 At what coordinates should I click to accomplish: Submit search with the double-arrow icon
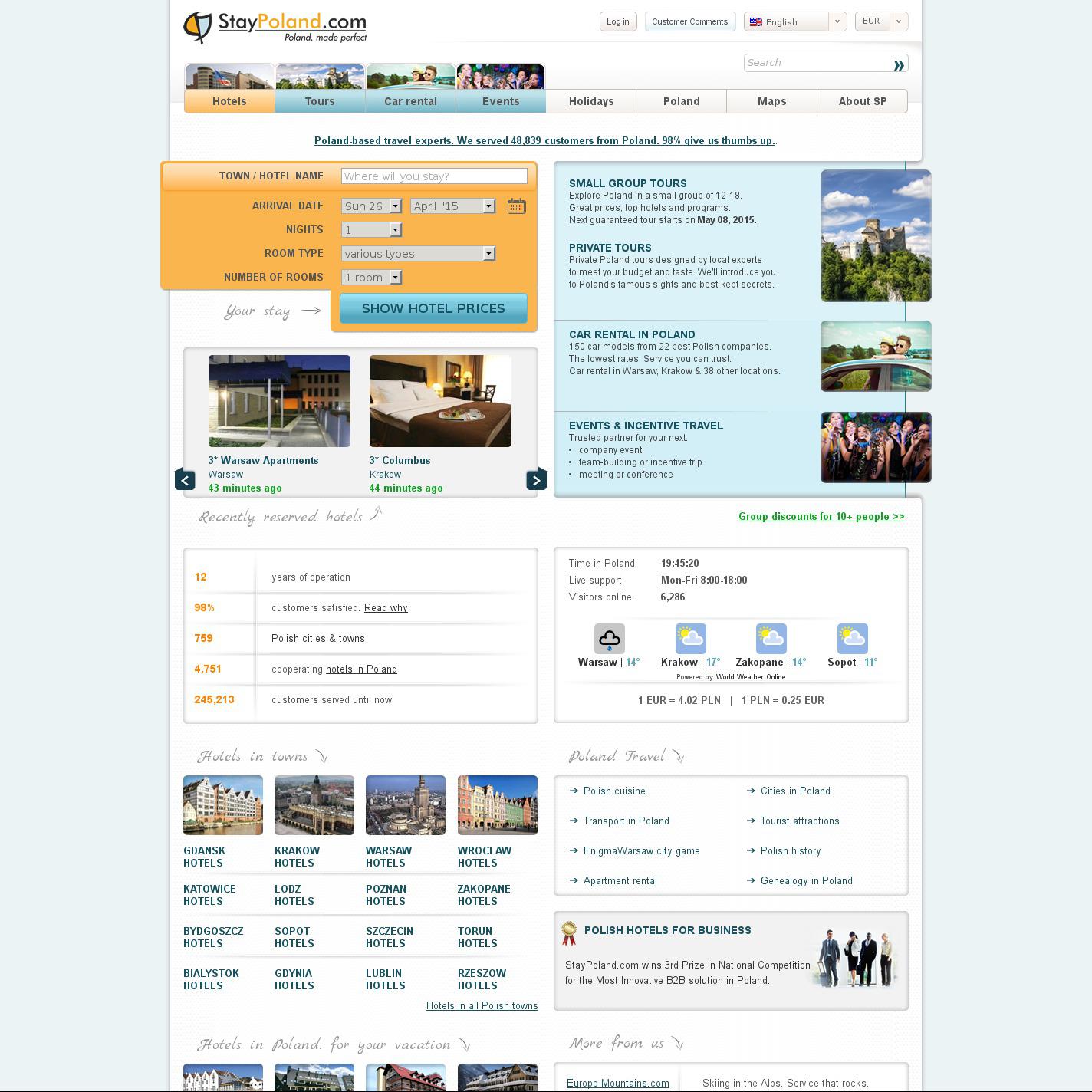click(899, 64)
